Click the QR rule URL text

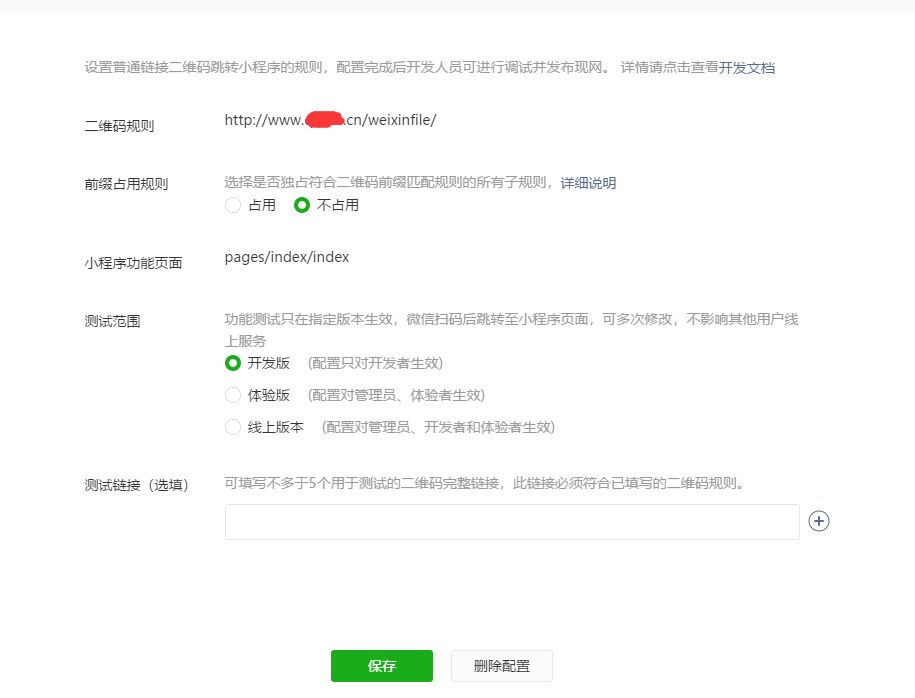330,120
